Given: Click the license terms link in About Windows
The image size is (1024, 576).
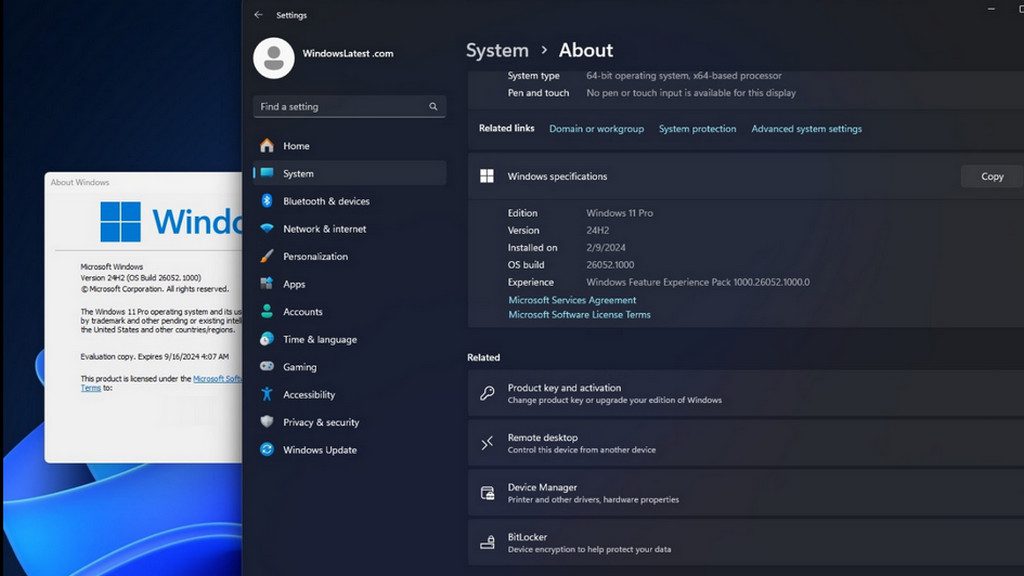Looking at the screenshot, I should coord(217,379).
